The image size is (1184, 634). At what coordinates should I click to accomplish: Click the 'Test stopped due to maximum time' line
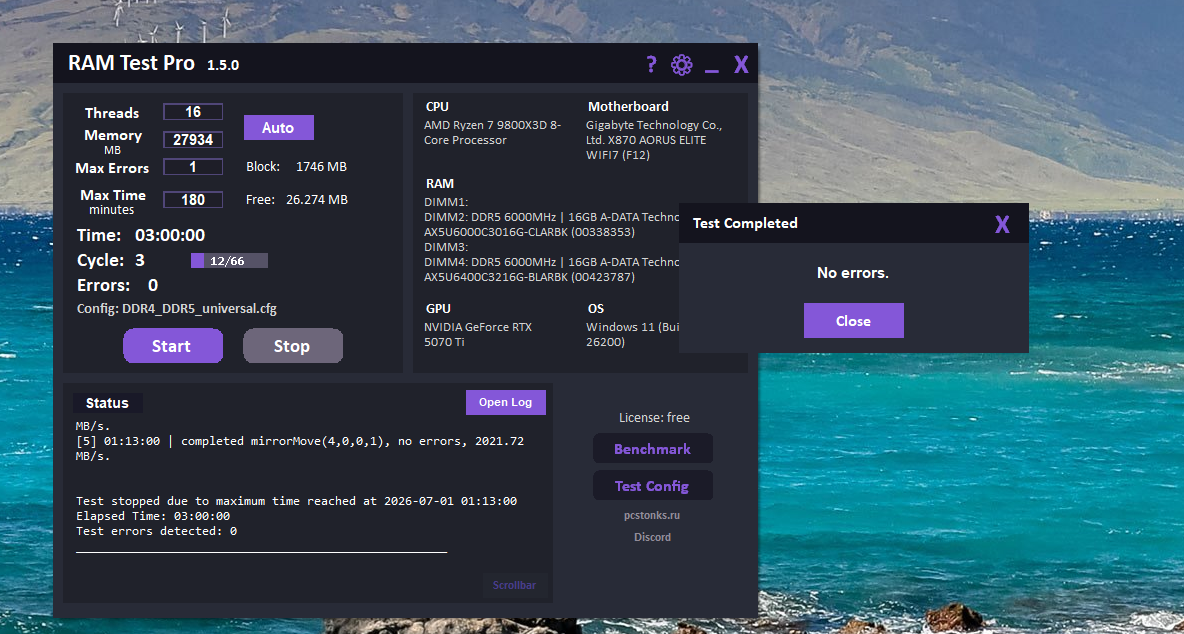point(297,501)
